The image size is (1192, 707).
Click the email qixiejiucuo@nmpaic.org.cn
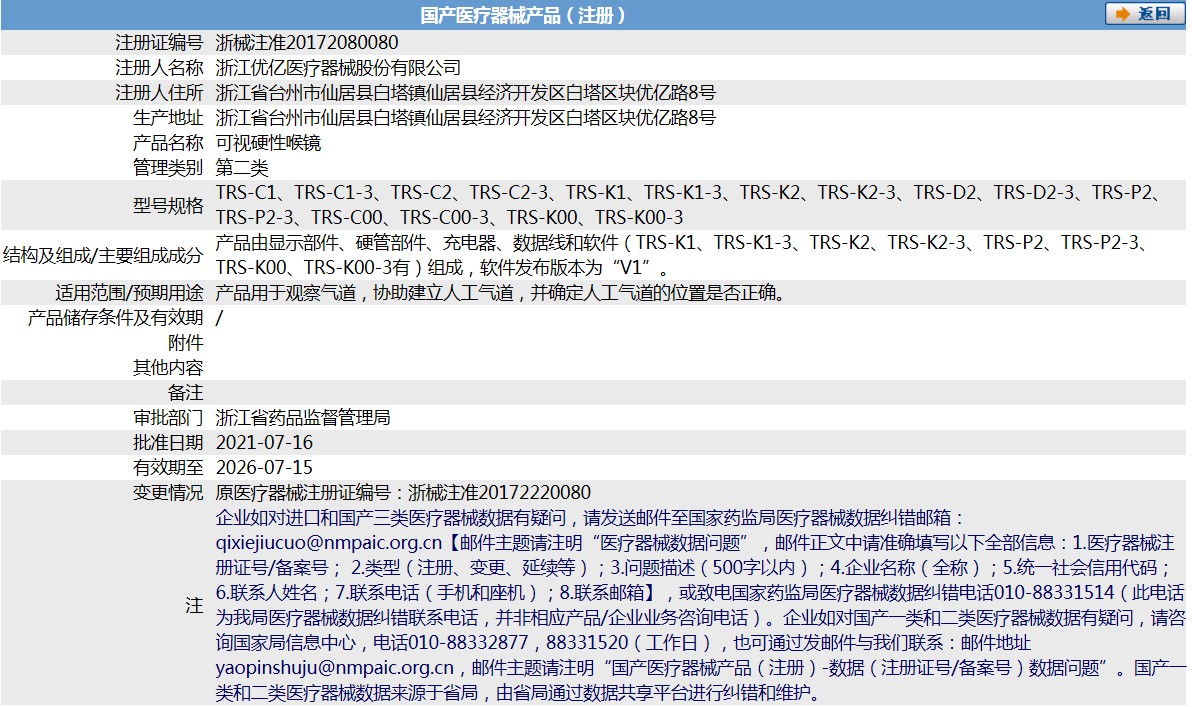328,543
